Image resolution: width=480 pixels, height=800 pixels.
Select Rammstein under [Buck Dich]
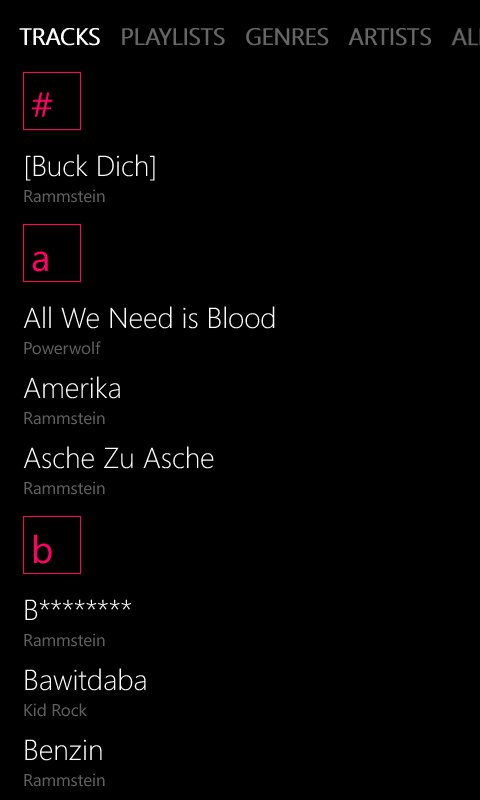[64, 196]
